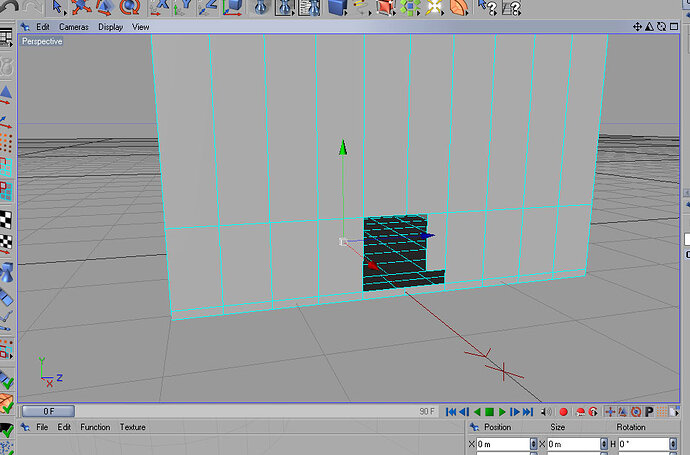Viewport: 690px width, 455px height.
Task: Activate the Move tool
Action: (x=81, y=7)
